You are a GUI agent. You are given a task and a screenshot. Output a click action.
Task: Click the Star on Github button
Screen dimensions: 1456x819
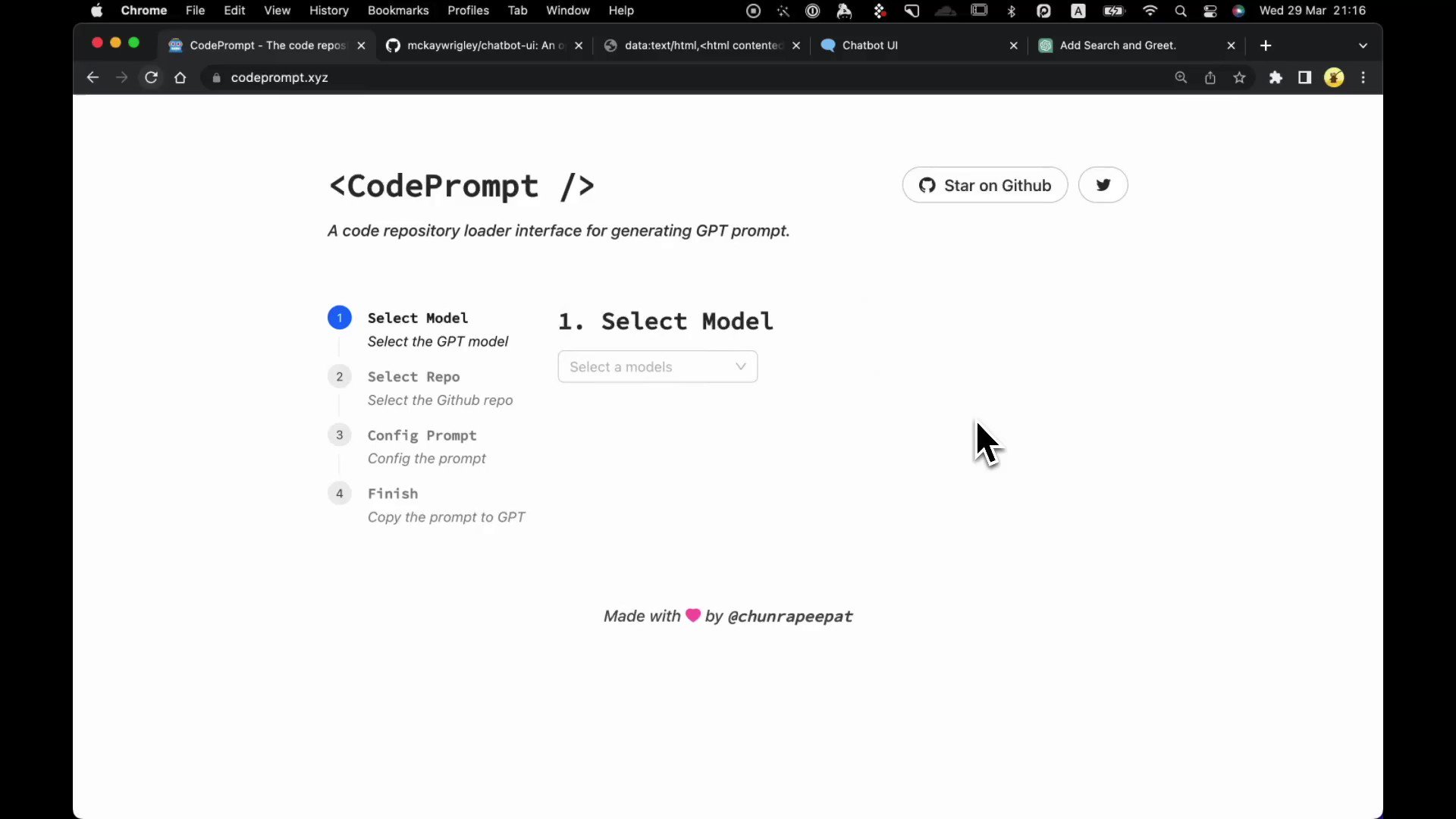coord(984,184)
